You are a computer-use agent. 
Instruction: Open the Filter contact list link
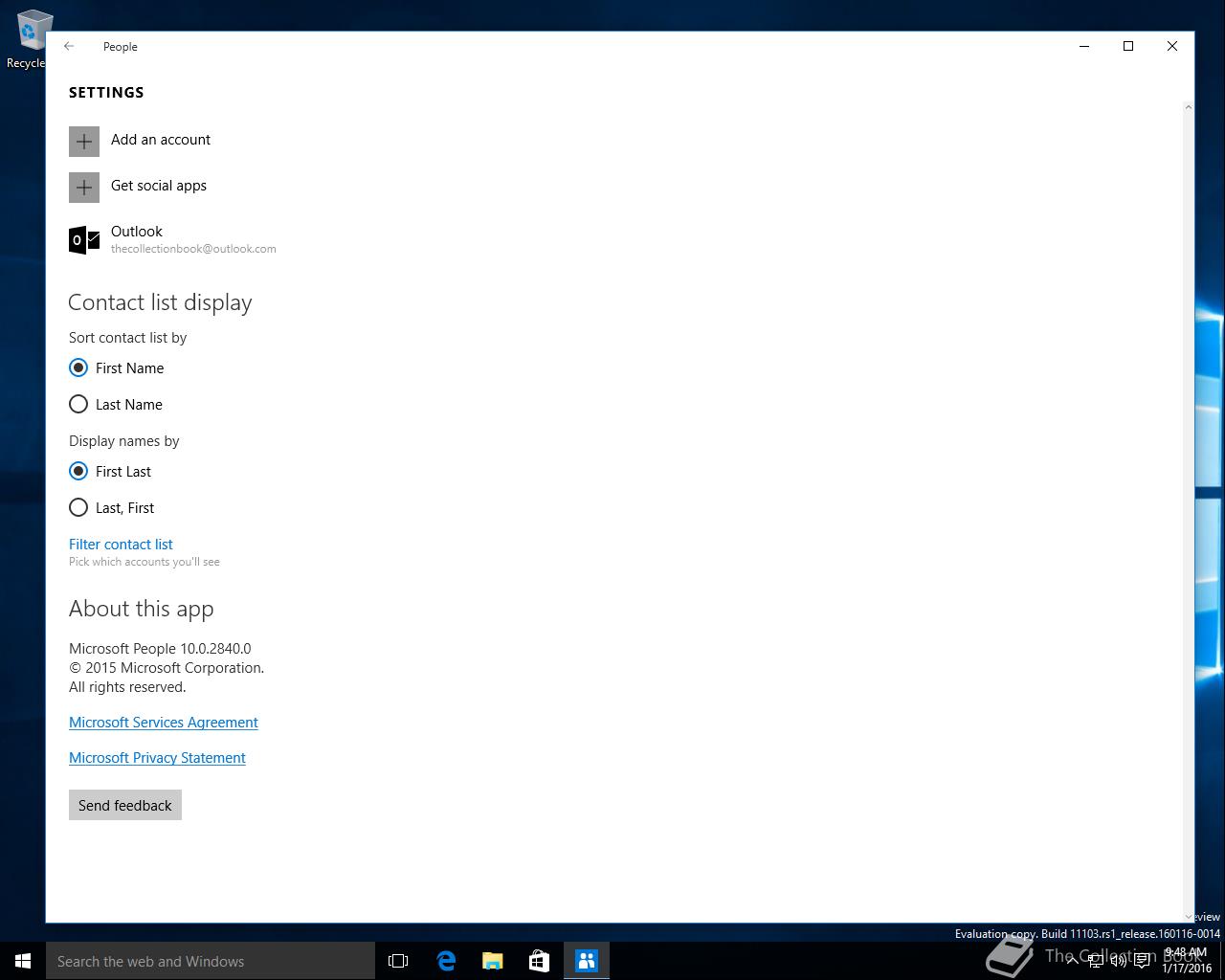coord(121,544)
